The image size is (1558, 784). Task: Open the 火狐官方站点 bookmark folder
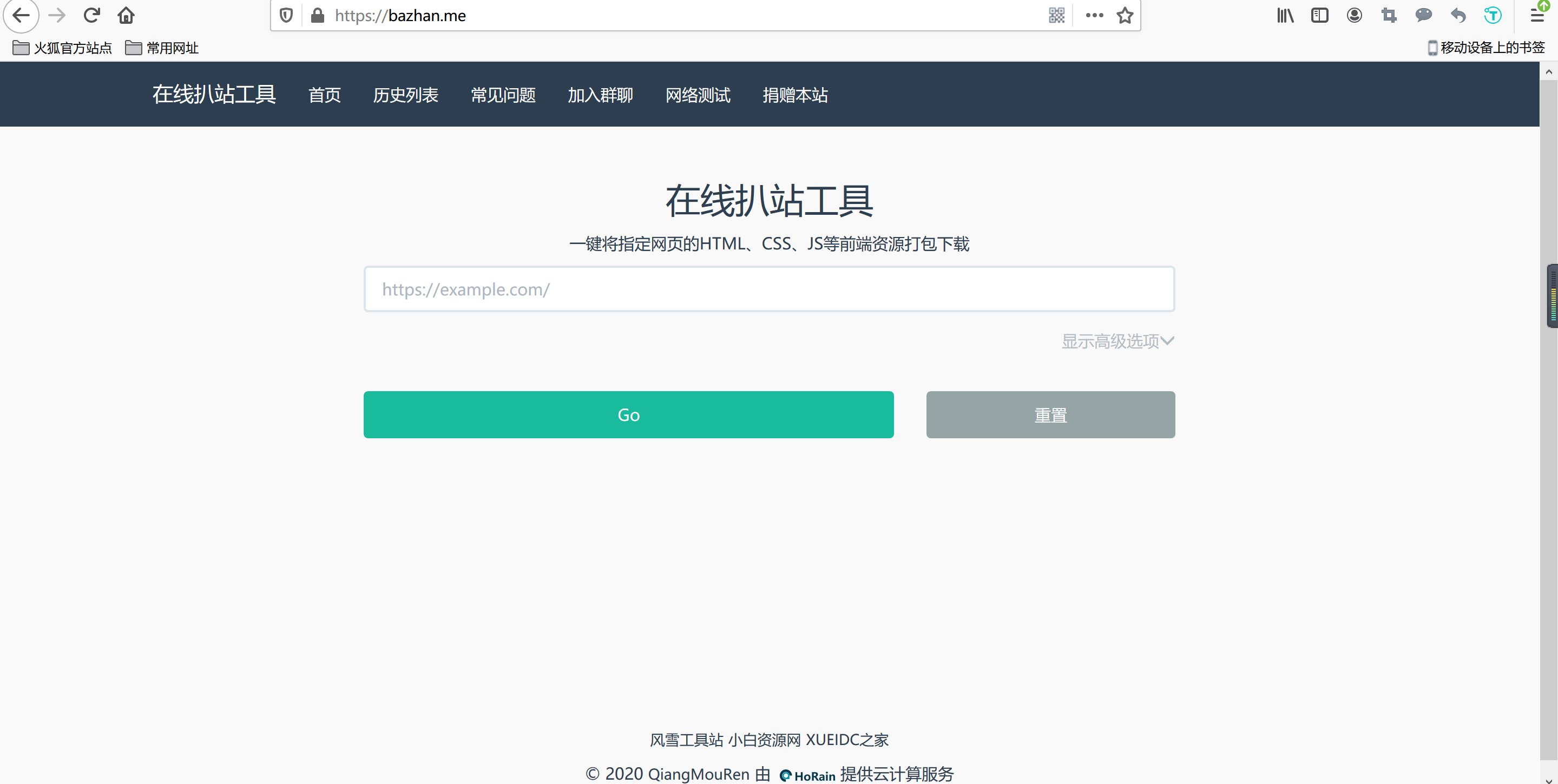[x=62, y=48]
